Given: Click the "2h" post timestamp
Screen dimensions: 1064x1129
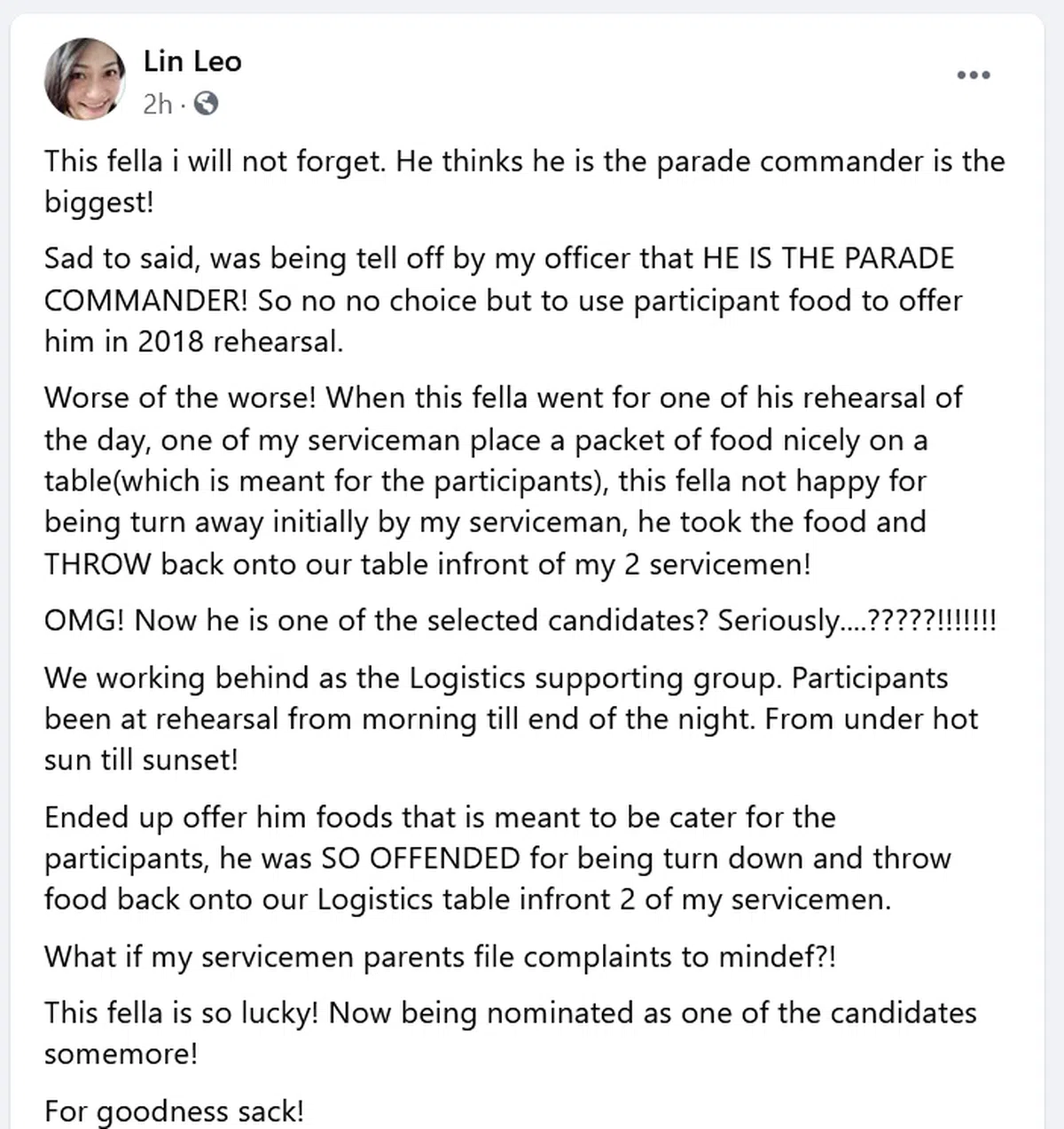Looking at the screenshot, I should (157, 105).
